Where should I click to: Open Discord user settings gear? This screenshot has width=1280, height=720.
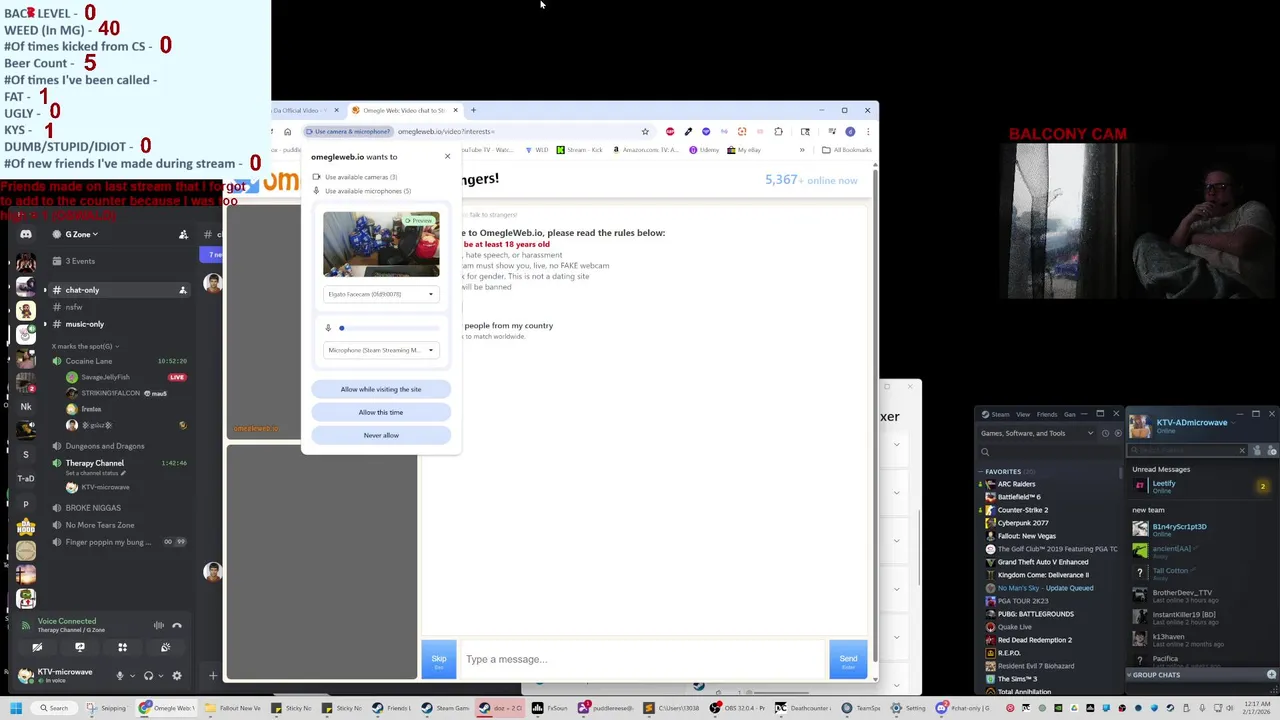click(x=177, y=675)
